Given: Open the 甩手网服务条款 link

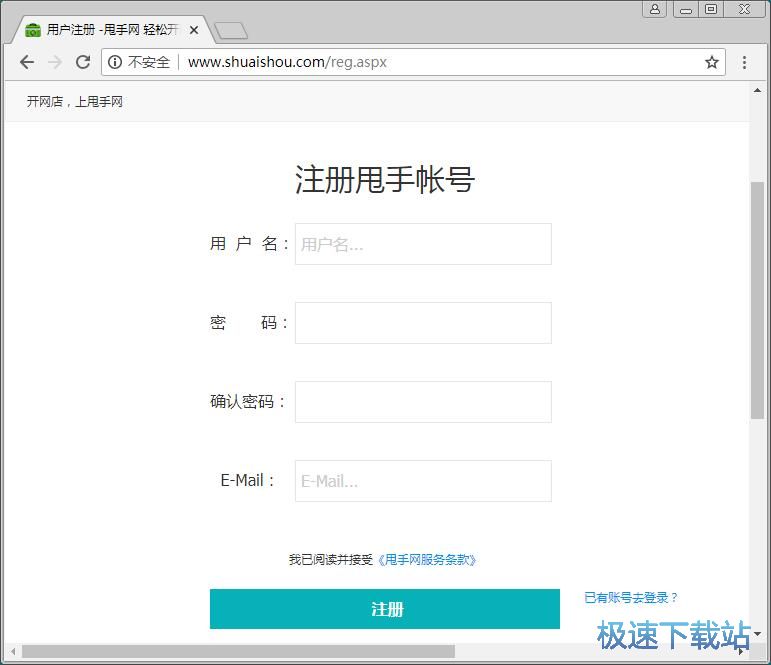Looking at the screenshot, I should (x=426, y=560).
